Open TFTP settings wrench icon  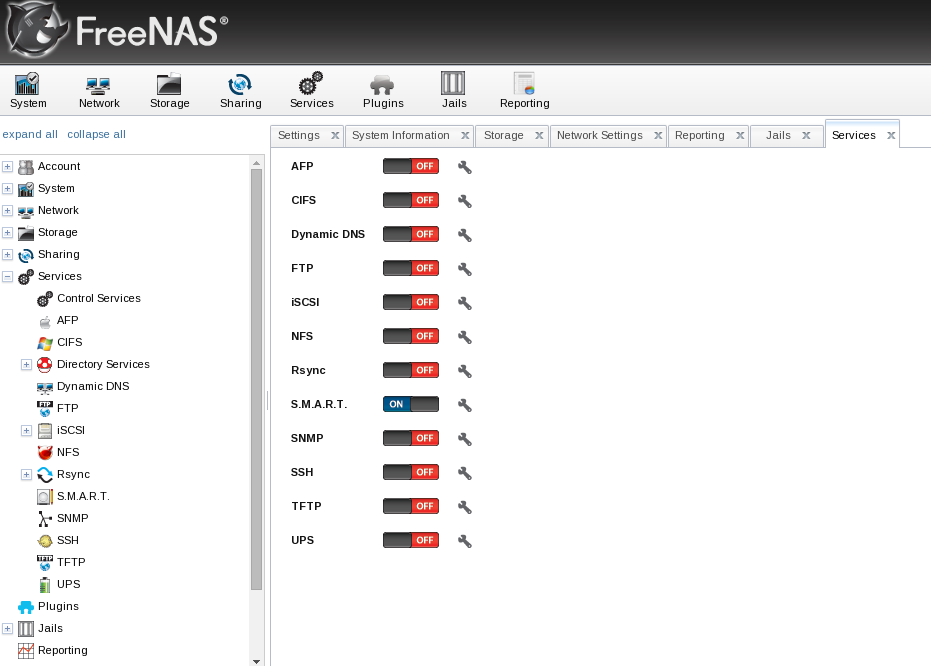point(464,507)
